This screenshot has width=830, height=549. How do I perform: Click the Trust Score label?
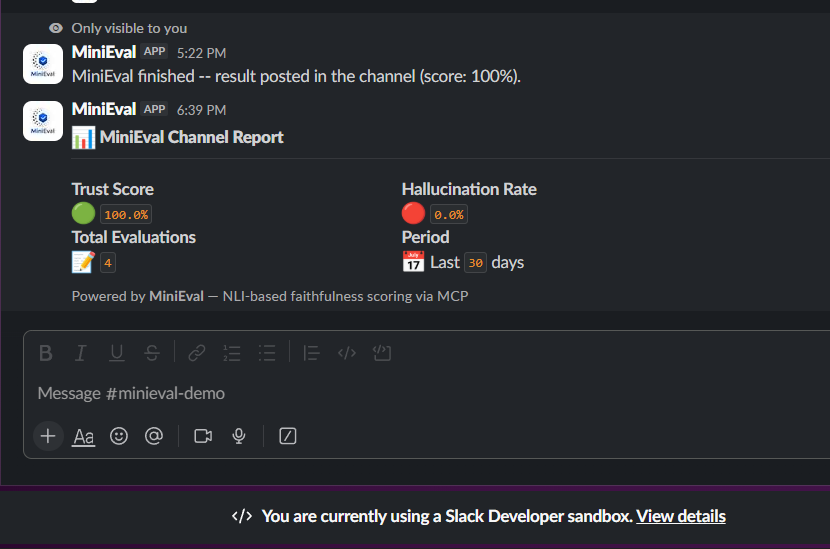pyautogui.click(x=113, y=189)
